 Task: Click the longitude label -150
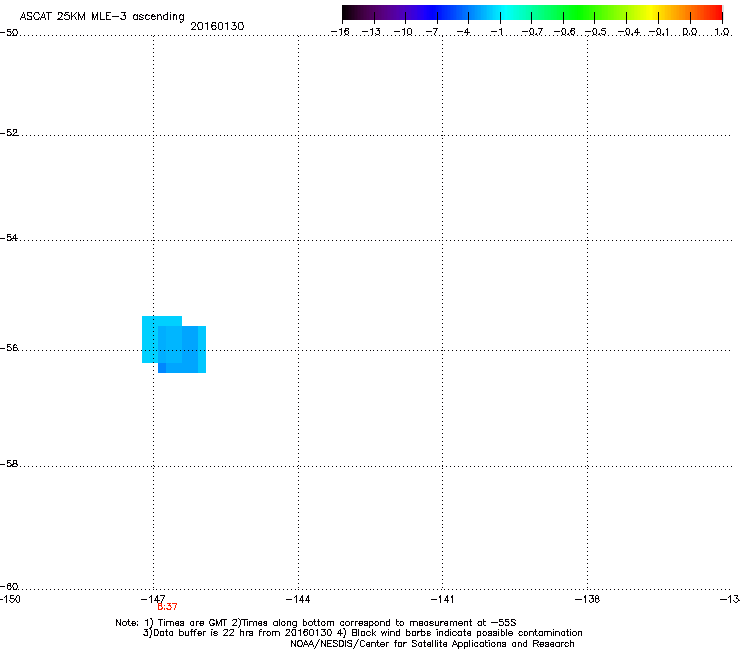(x=10, y=599)
